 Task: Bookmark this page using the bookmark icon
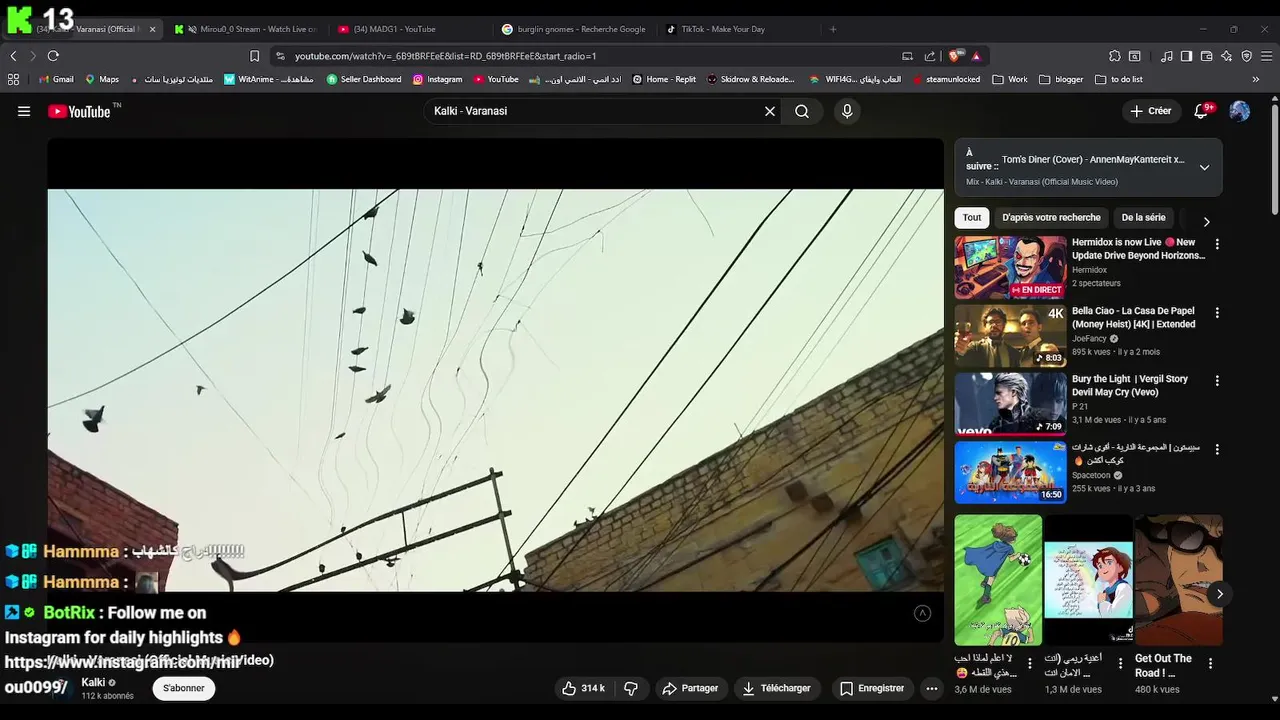tap(254, 56)
